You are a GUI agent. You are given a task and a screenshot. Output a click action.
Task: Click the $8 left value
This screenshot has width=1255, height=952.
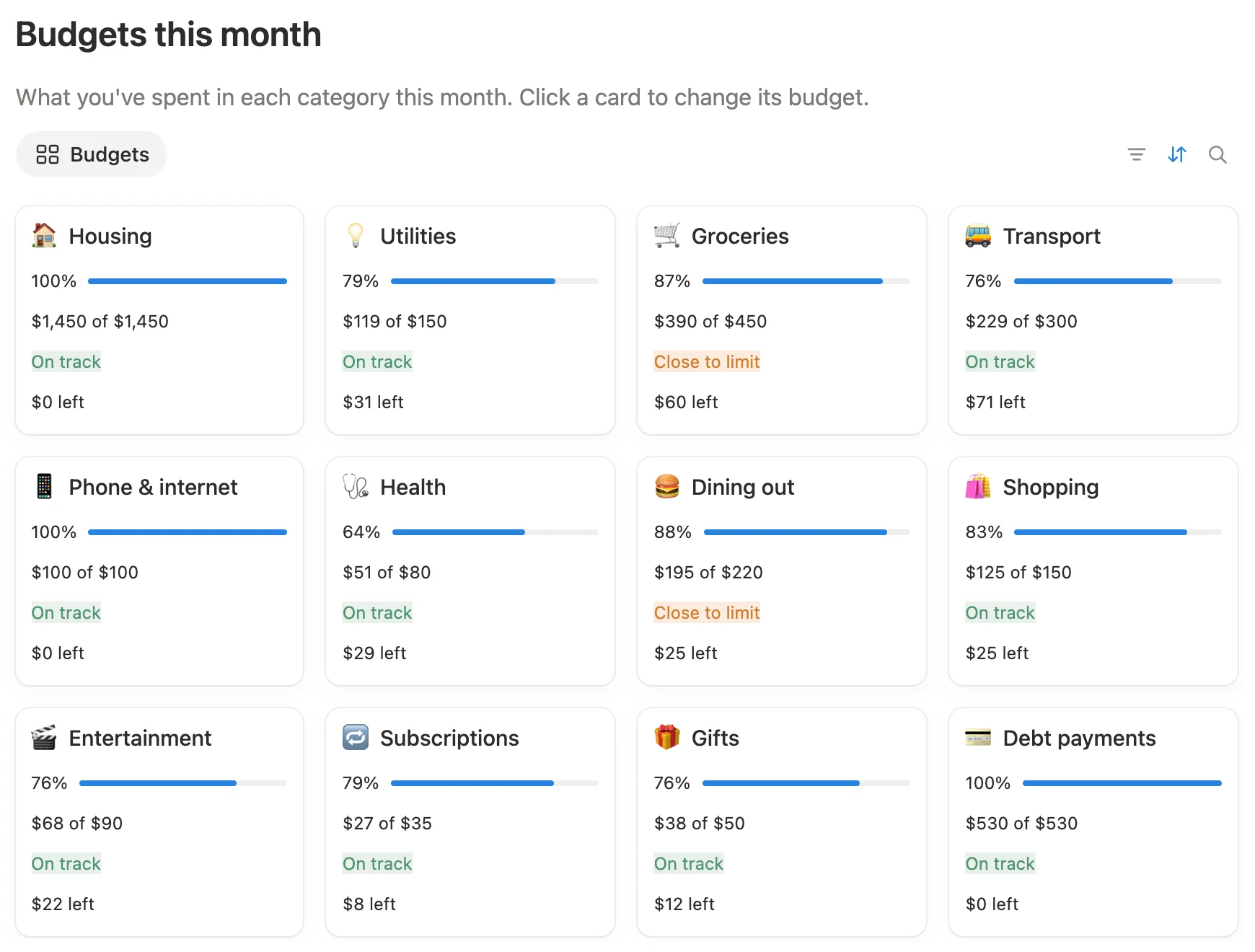click(369, 904)
